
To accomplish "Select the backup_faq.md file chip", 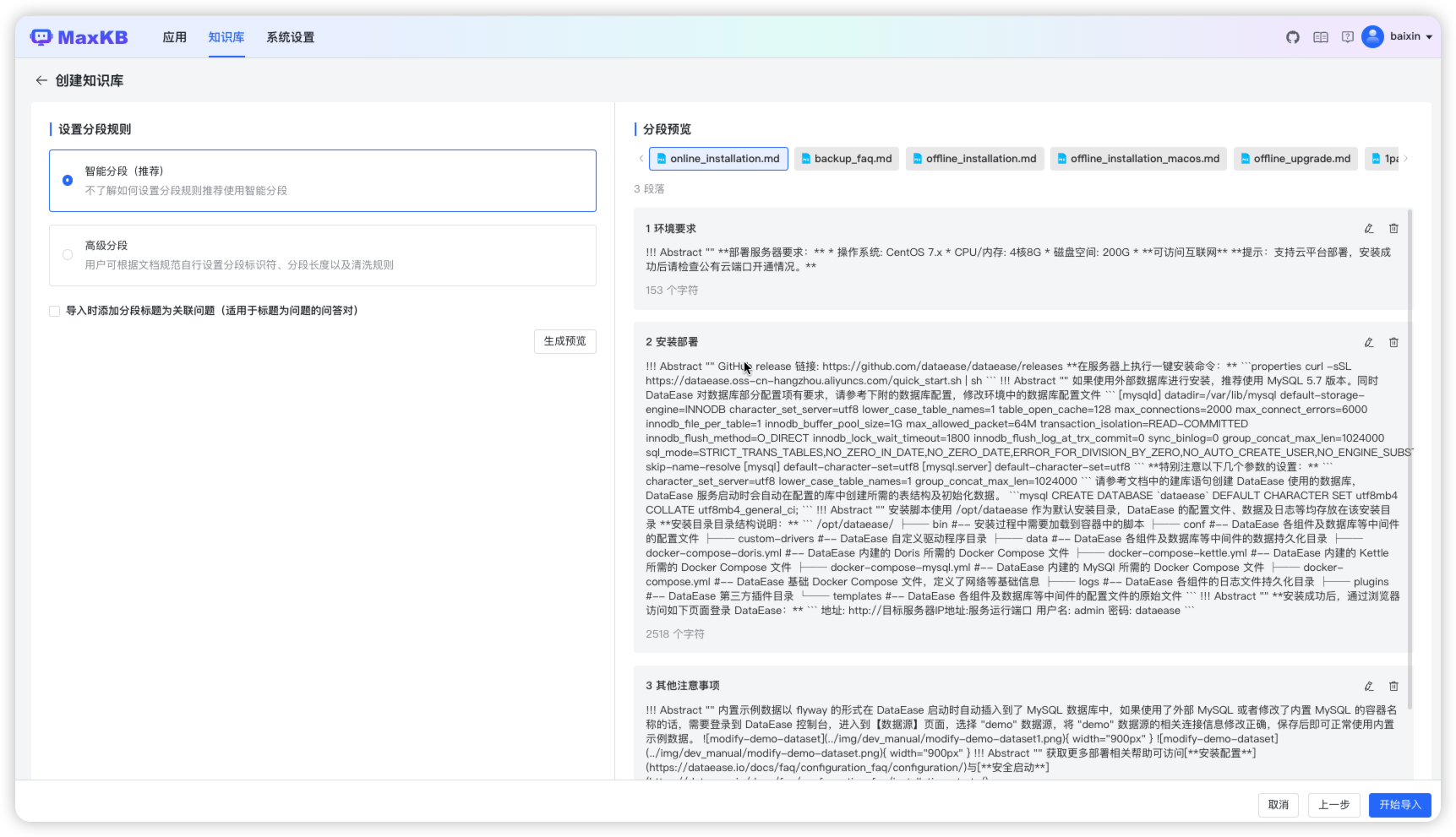I will pos(846,158).
